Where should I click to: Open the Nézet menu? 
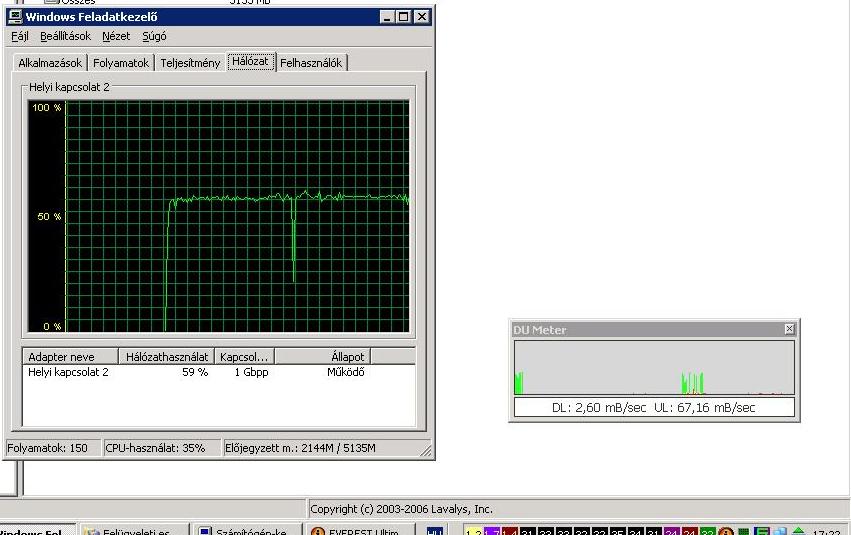click(116, 36)
